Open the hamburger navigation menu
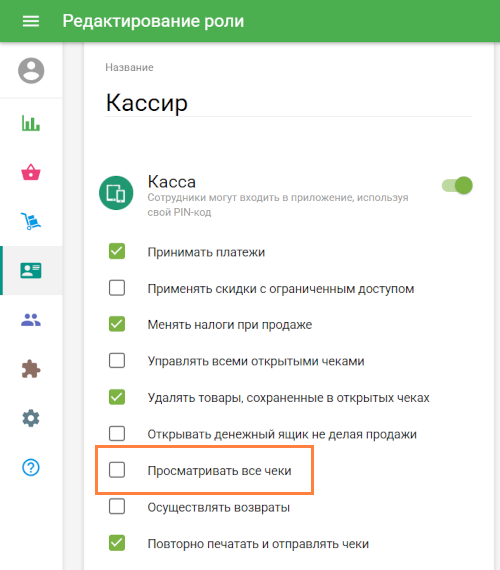 (31, 21)
